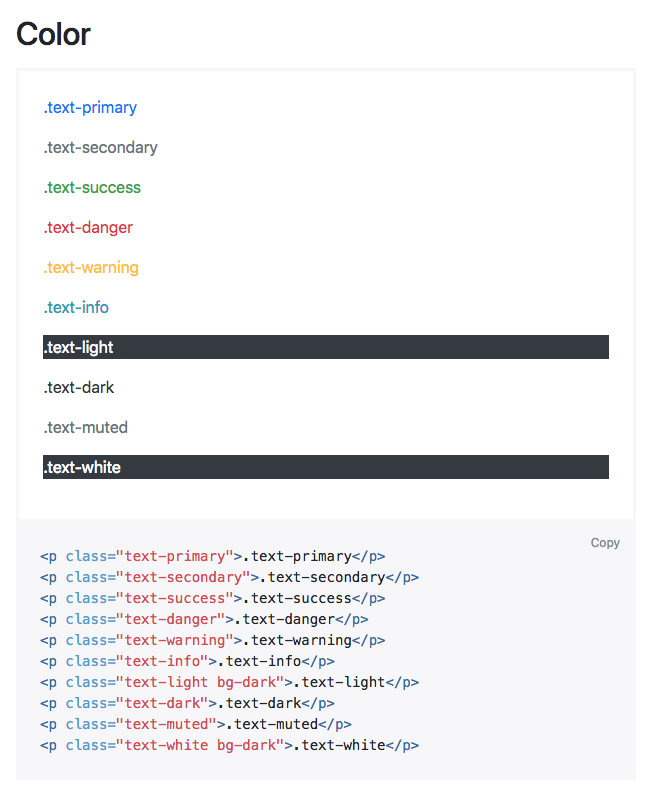Click the text-primary code line

[x=212, y=557]
